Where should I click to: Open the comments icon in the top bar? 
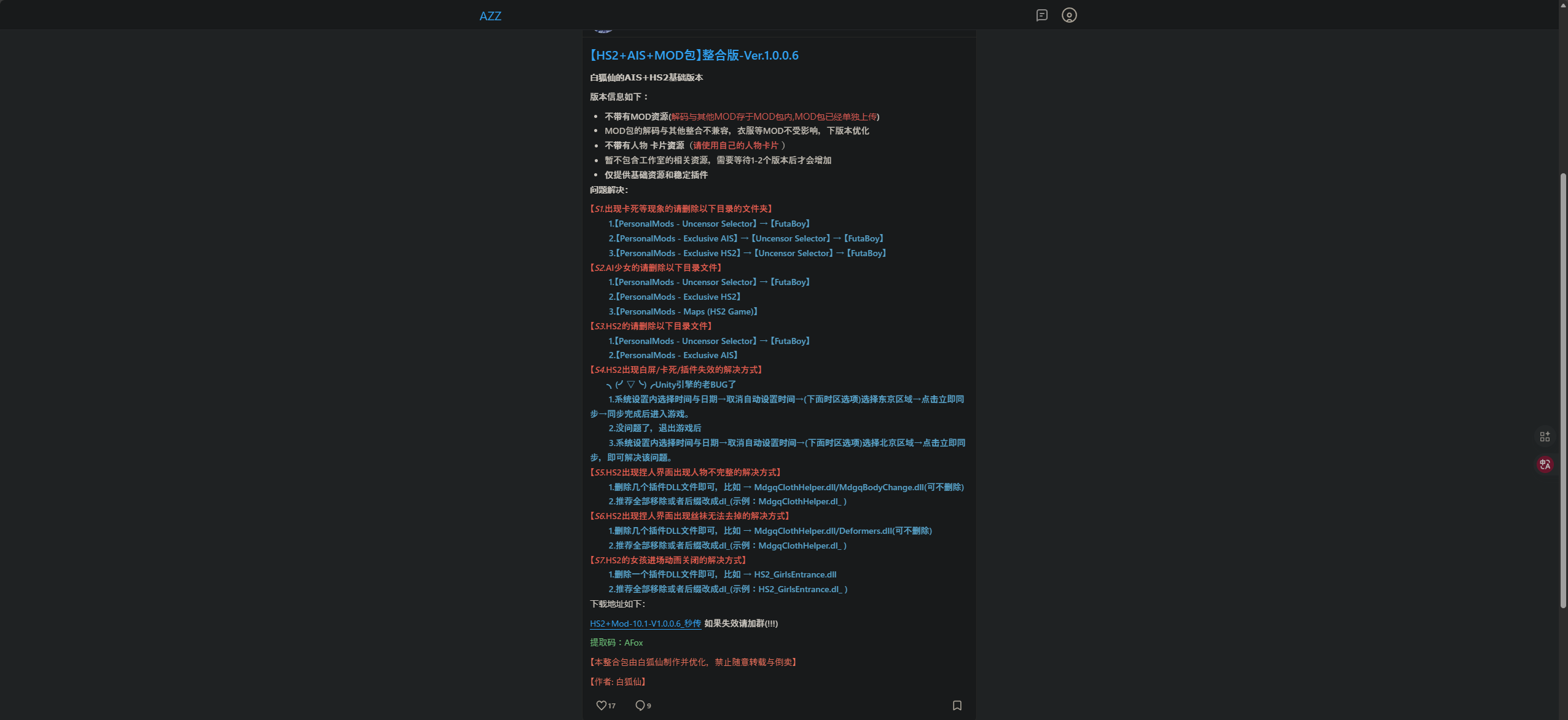1041,15
